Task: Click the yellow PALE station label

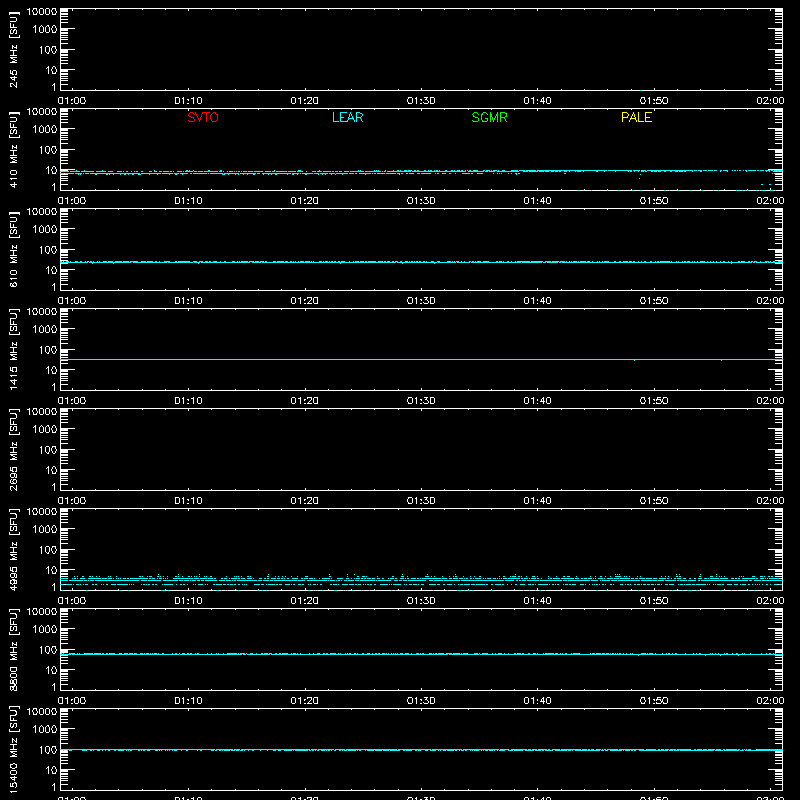Action: coord(636,117)
